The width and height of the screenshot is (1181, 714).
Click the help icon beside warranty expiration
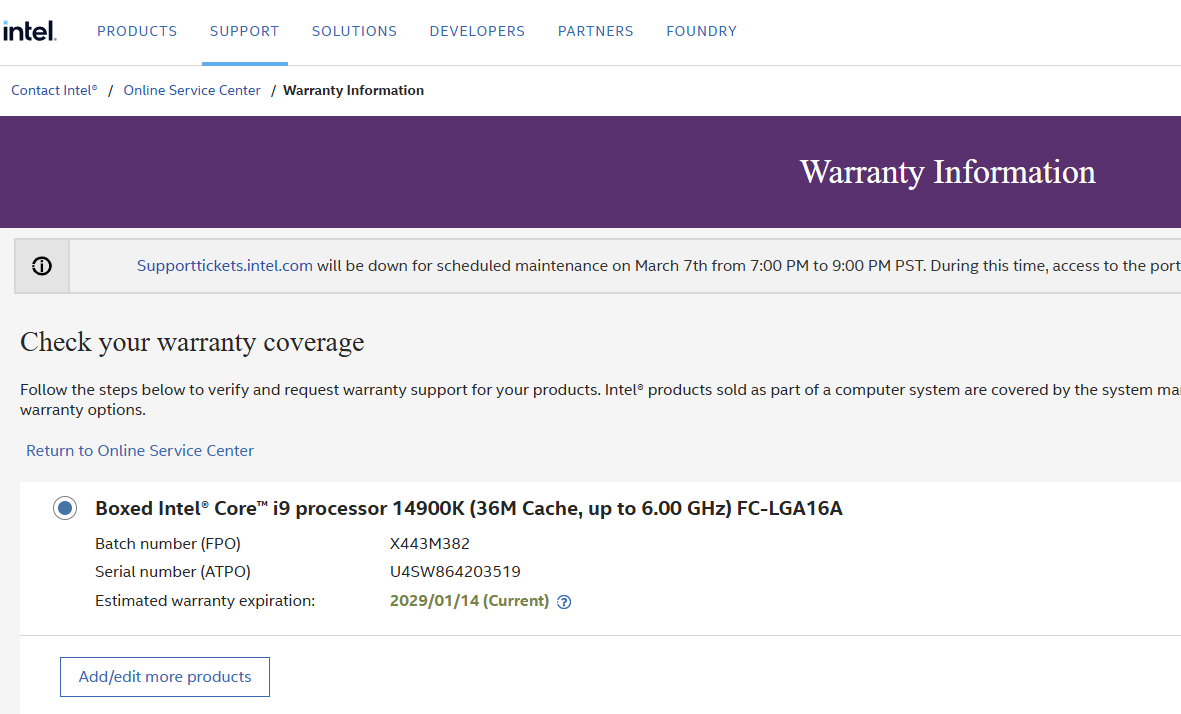pyautogui.click(x=564, y=602)
